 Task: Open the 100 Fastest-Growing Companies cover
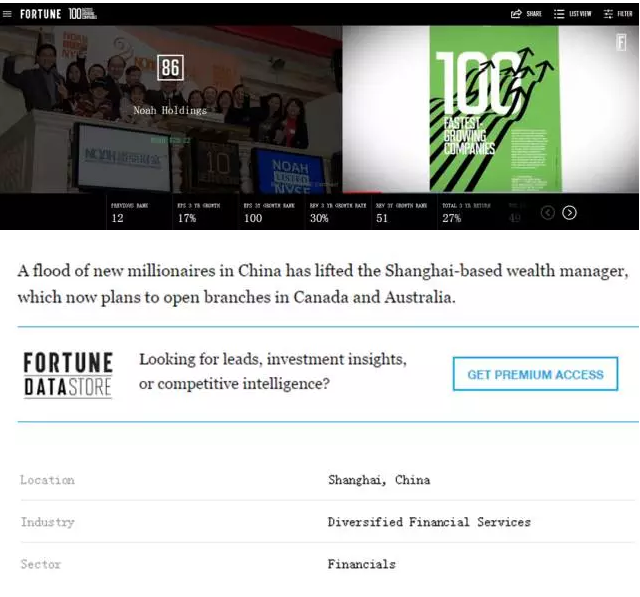coord(494,109)
